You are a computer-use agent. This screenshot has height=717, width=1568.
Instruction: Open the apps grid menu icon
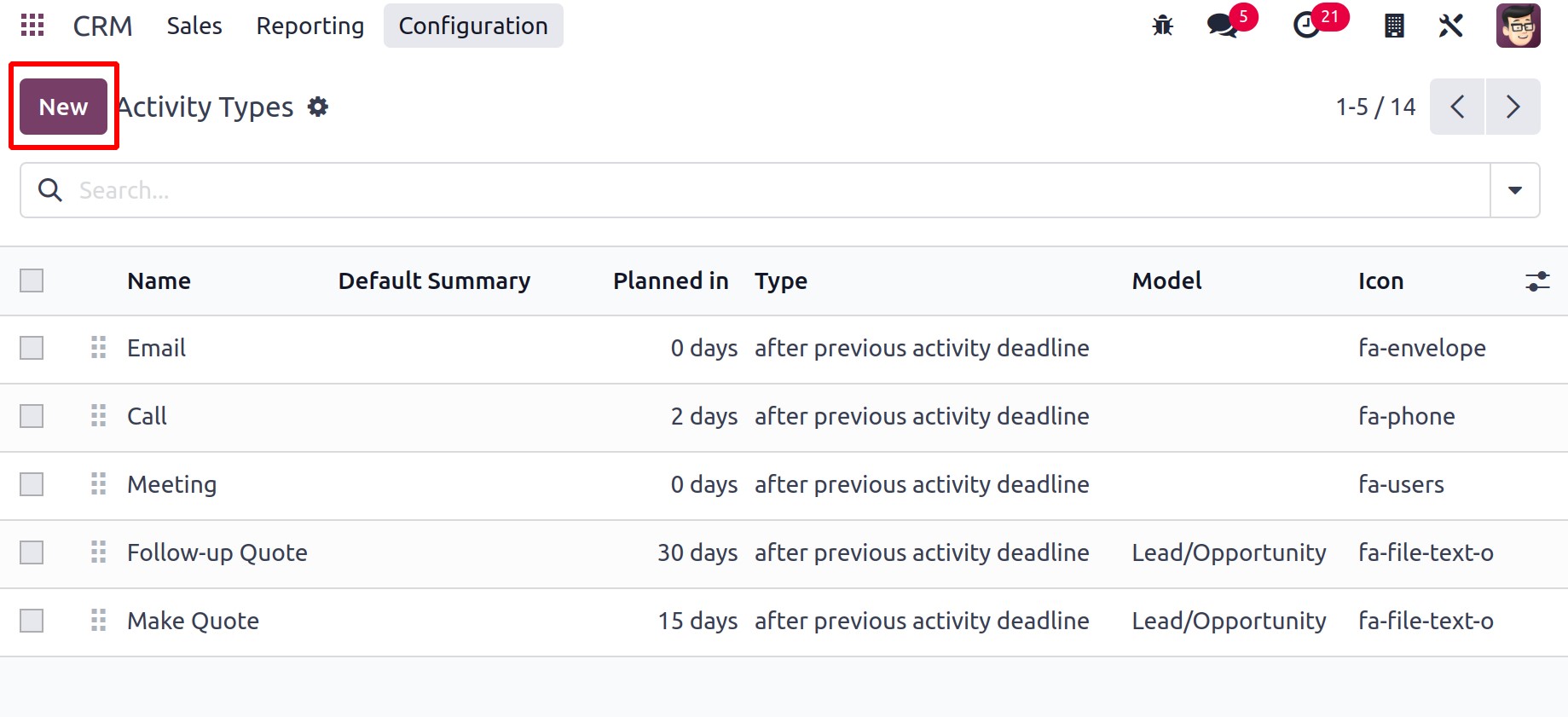(32, 26)
